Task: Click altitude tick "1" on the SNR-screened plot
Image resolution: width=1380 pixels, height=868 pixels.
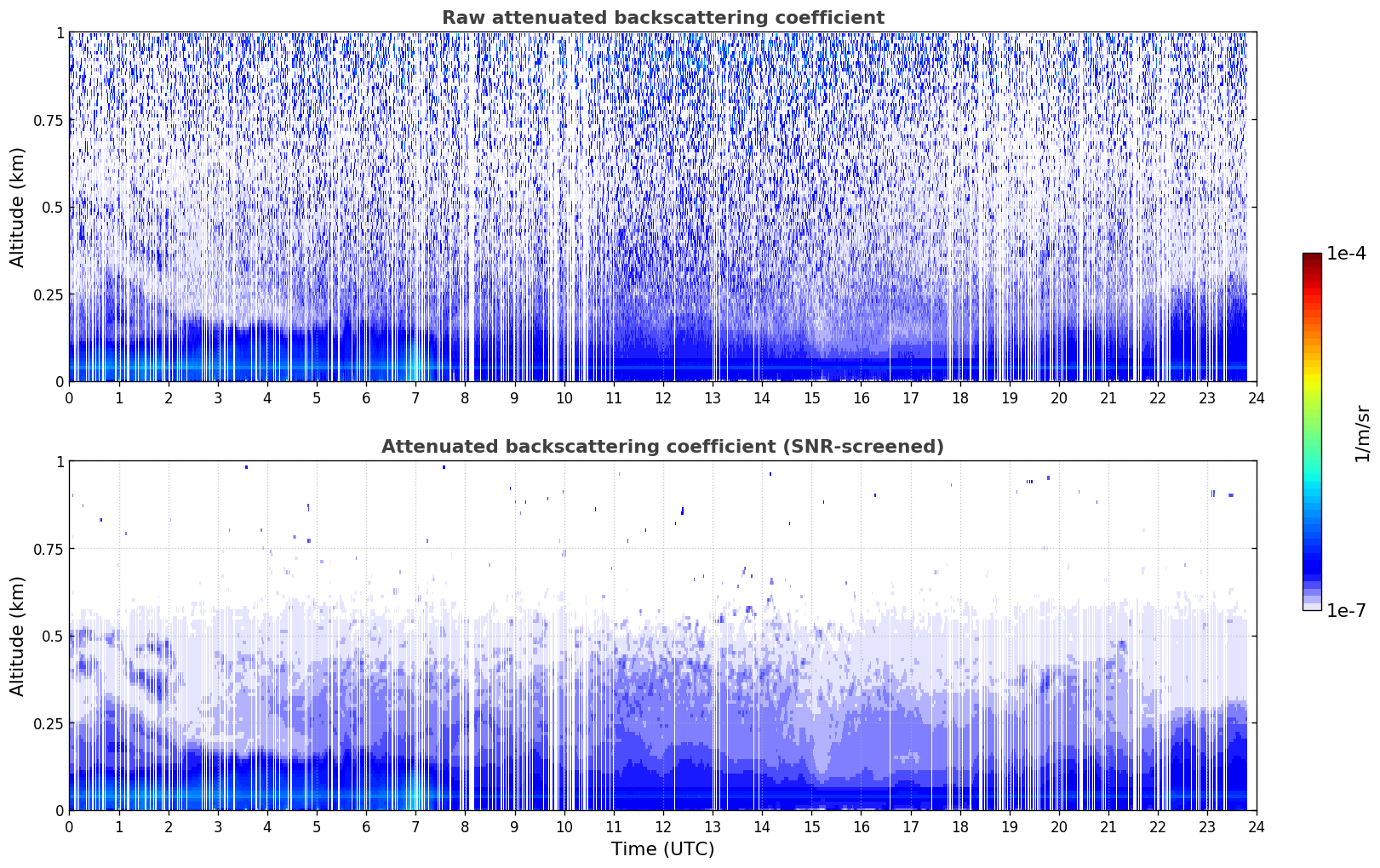Action: coord(60,461)
